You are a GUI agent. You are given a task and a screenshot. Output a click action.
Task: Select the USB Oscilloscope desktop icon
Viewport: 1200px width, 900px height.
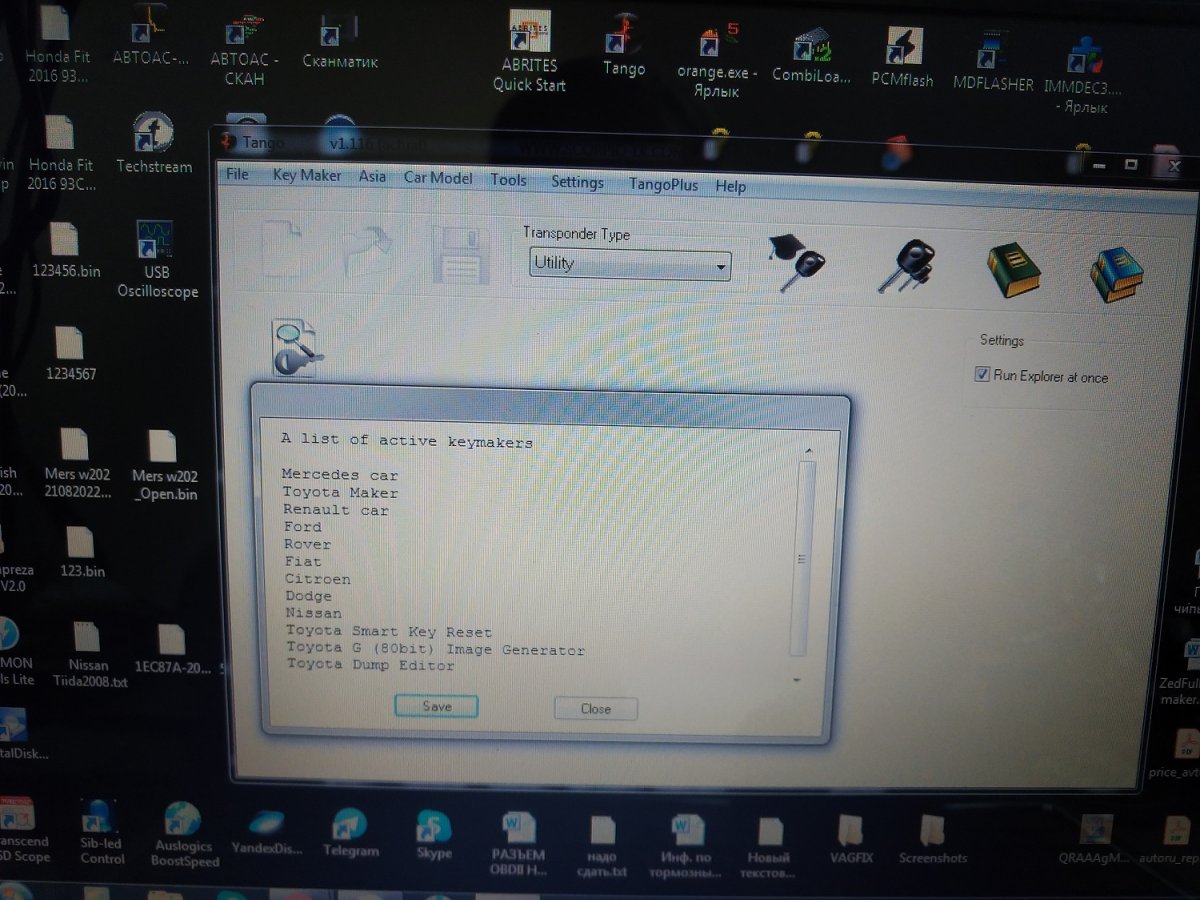pos(157,260)
